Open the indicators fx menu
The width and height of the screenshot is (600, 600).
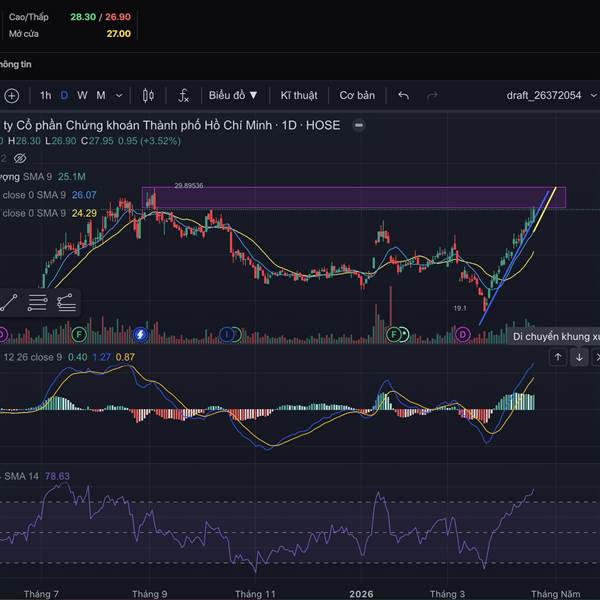184,96
